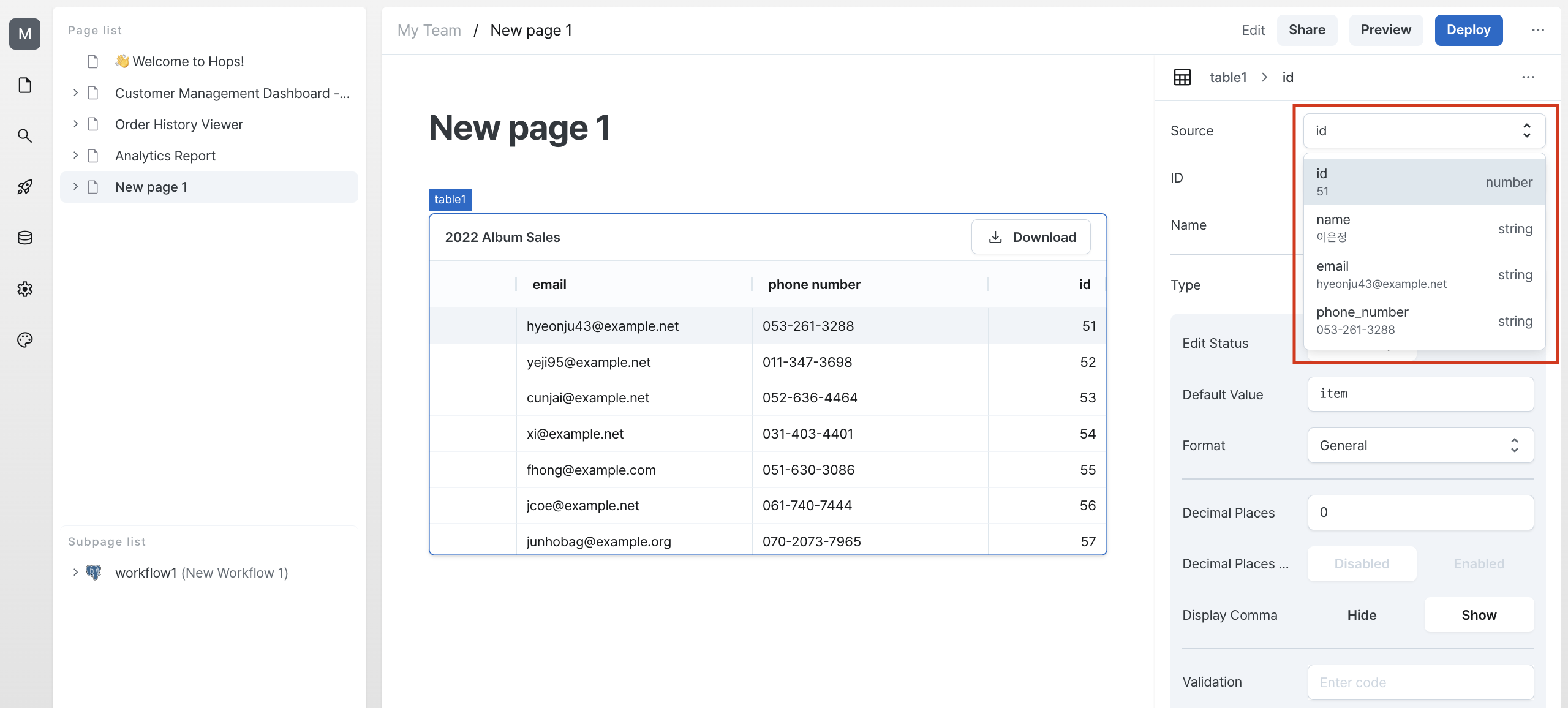Select the id number source option

point(1424,182)
